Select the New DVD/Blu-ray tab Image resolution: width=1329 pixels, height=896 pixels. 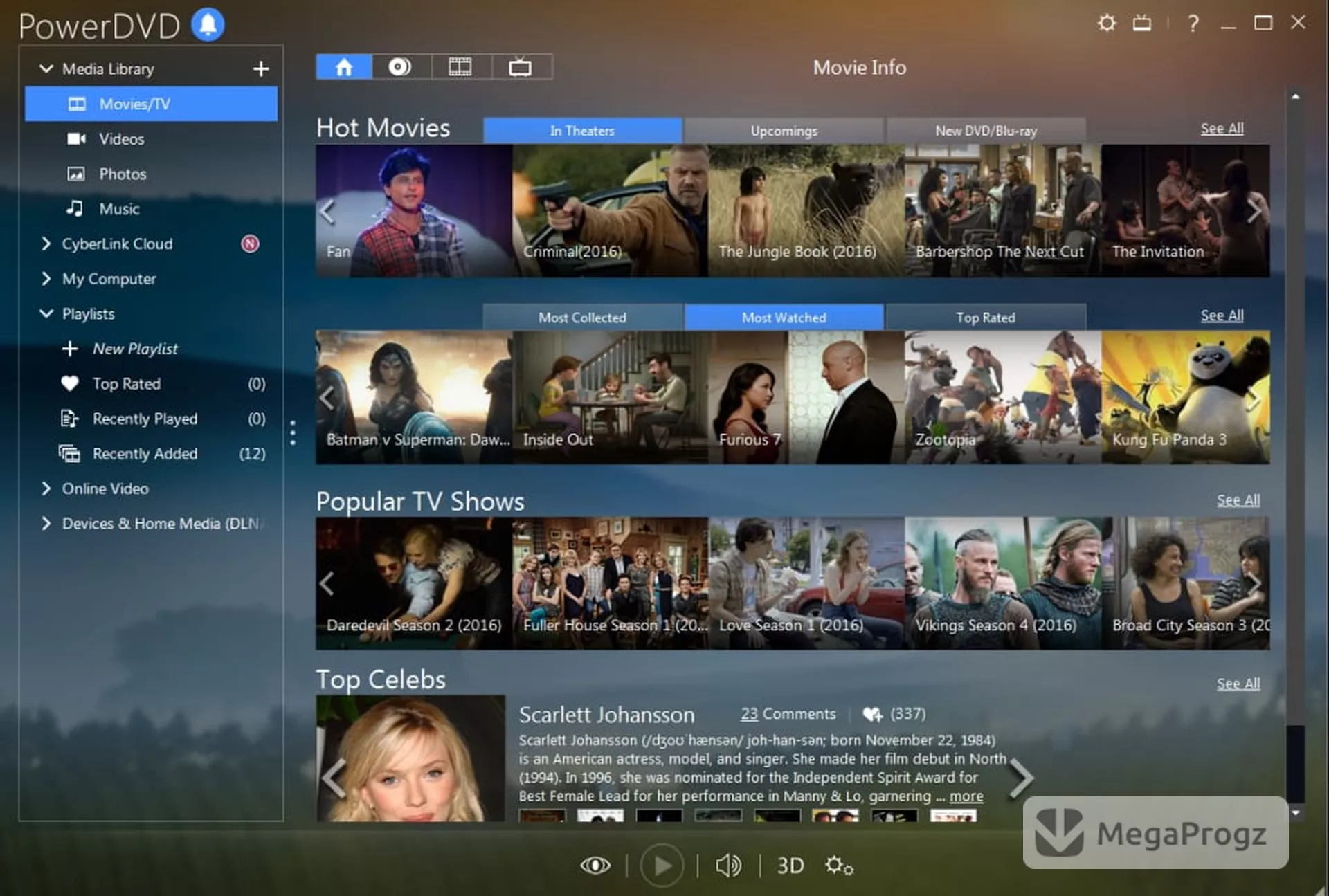[986, 131]
